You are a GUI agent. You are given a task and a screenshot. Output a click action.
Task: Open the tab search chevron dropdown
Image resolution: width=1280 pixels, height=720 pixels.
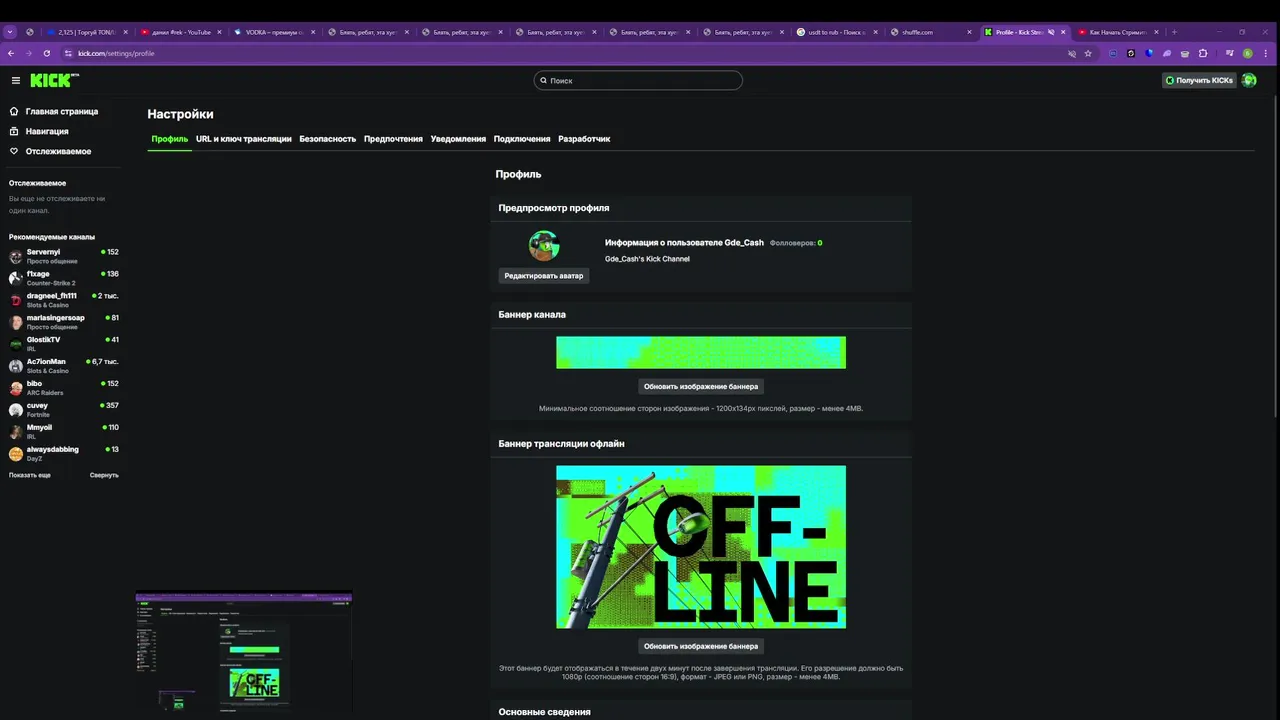(10, 32)
